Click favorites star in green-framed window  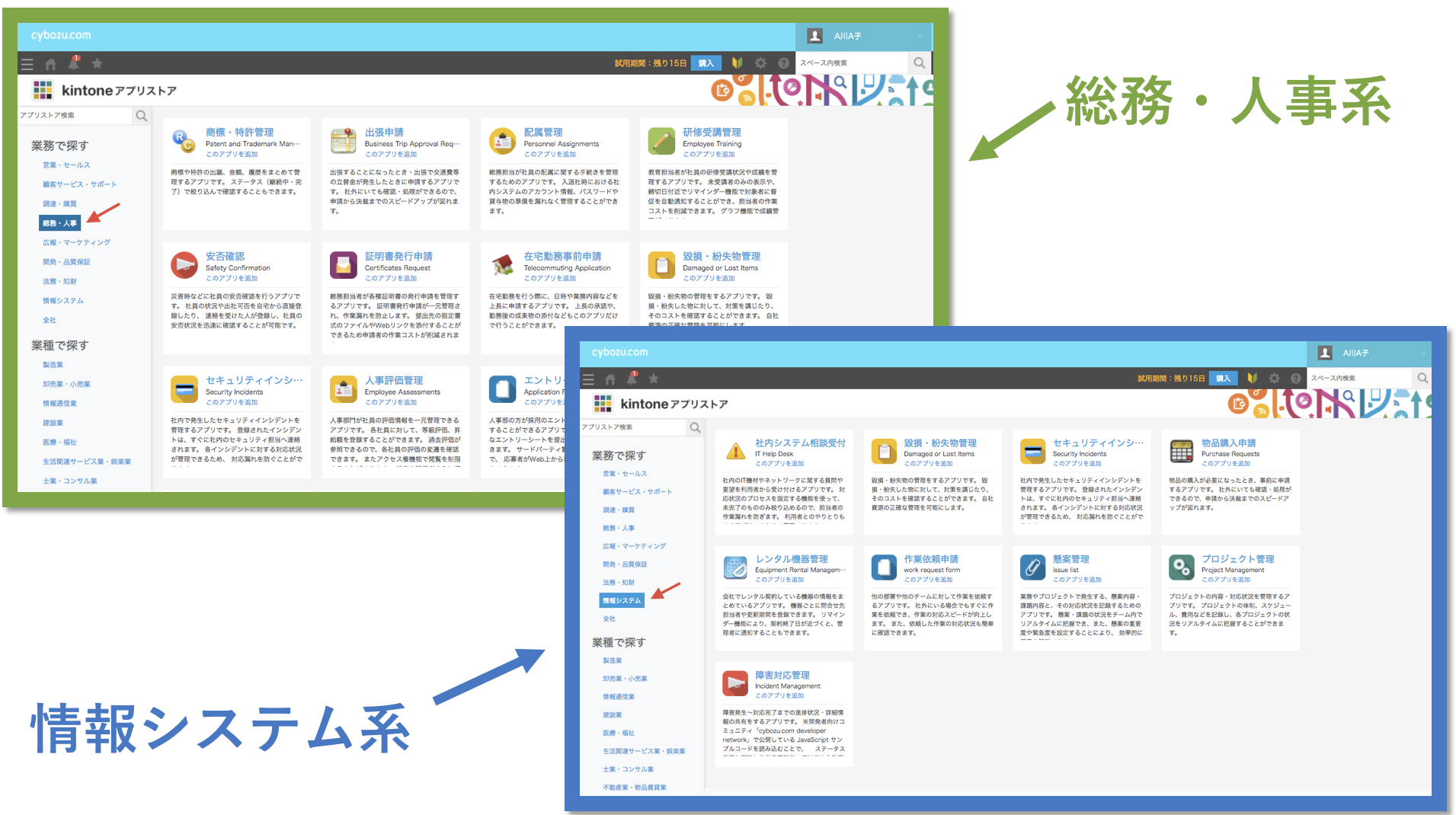(x=97, y=63)
